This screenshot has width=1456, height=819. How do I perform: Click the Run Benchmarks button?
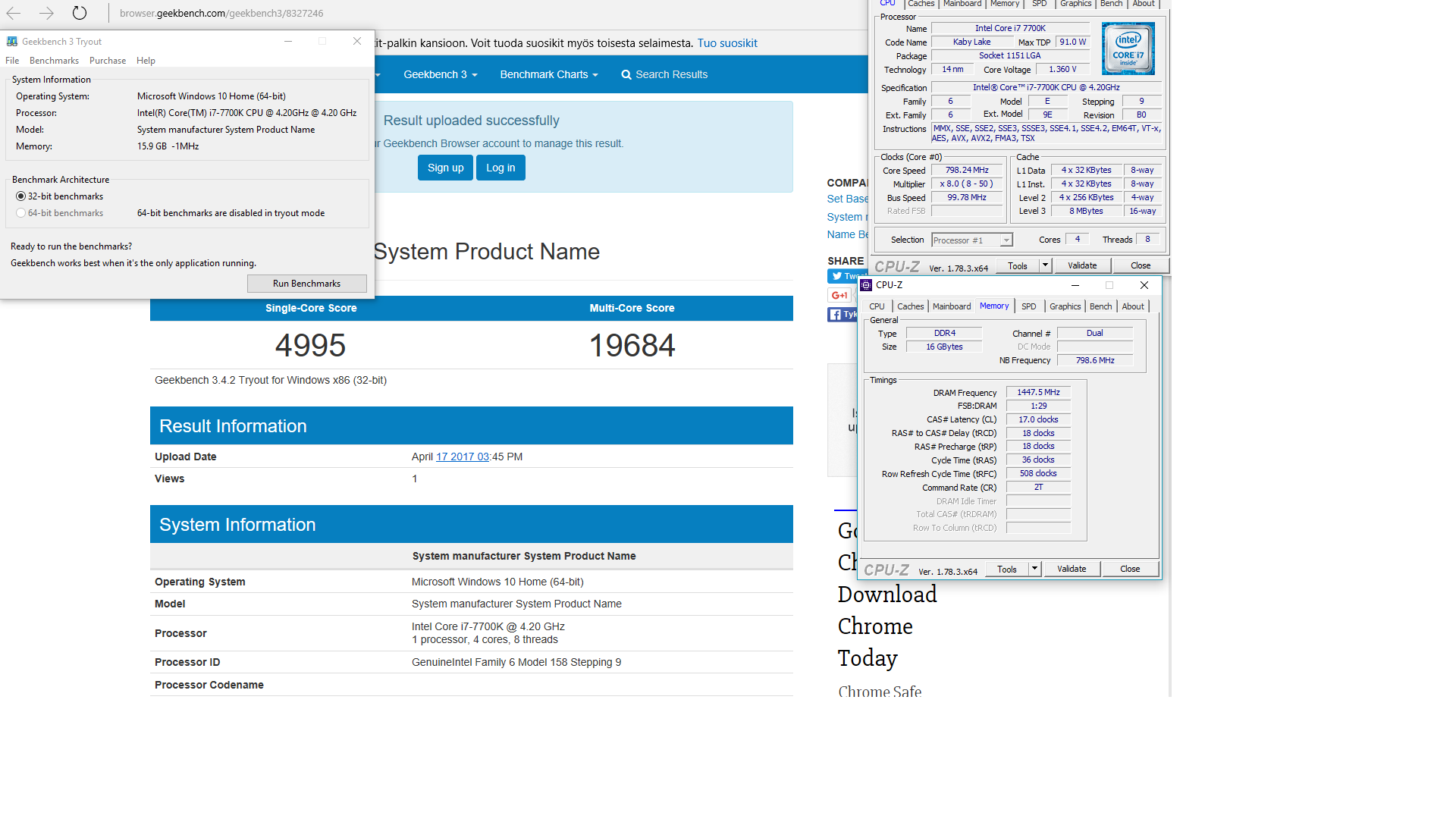[x=306, y=284]
